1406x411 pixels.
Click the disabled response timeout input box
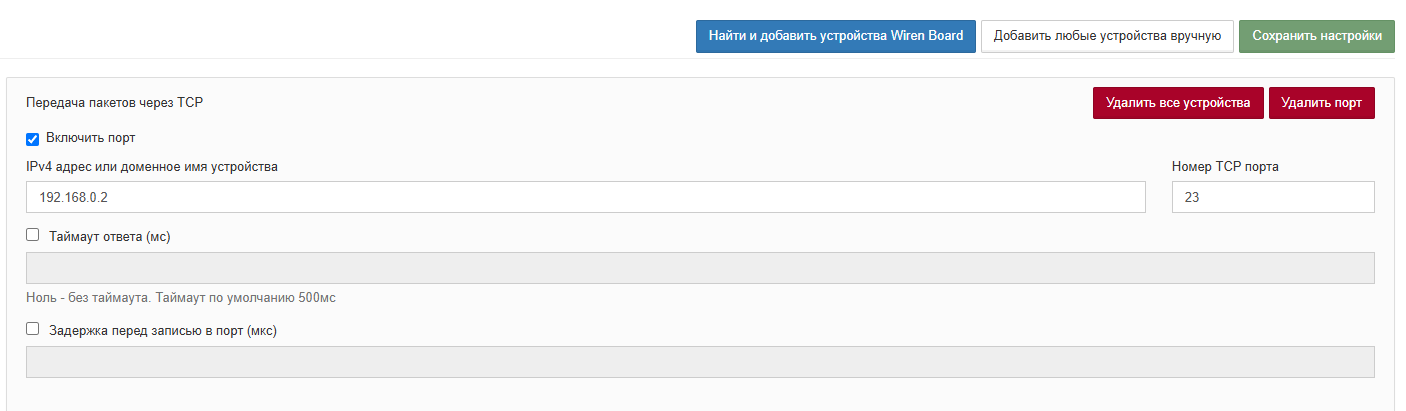click(700, 268)
